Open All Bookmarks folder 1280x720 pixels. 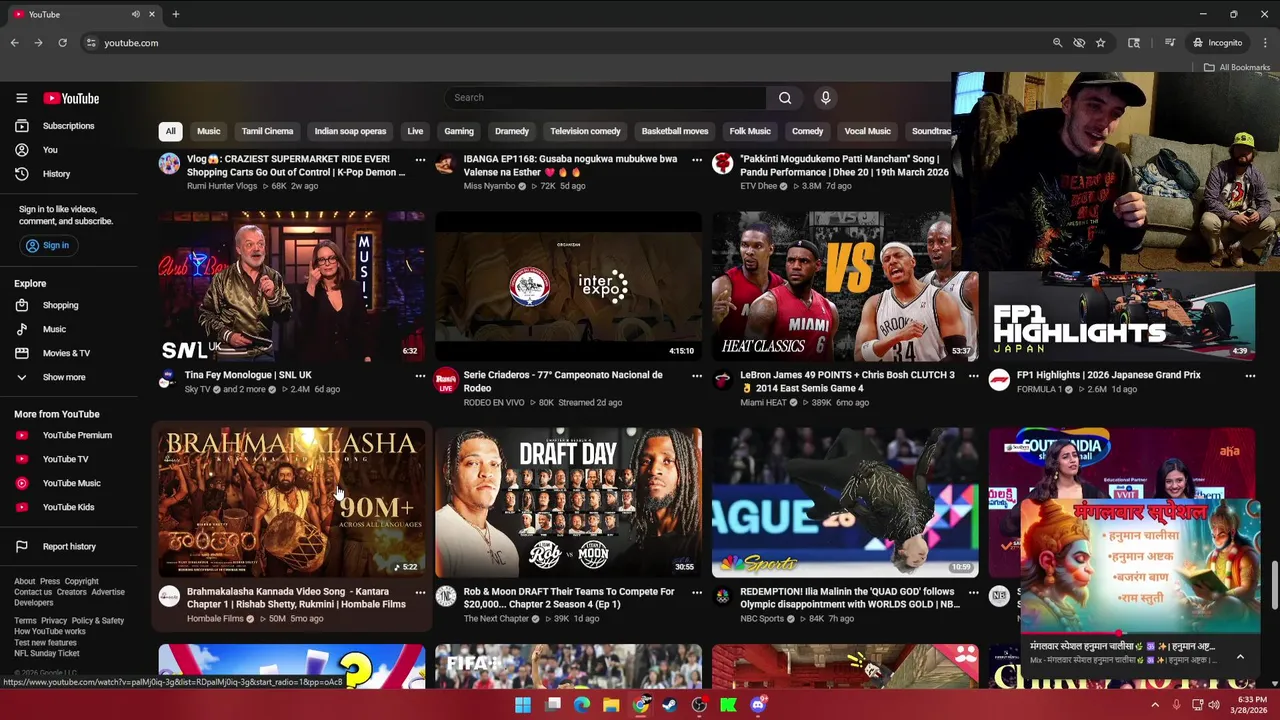click(1237, 67)
